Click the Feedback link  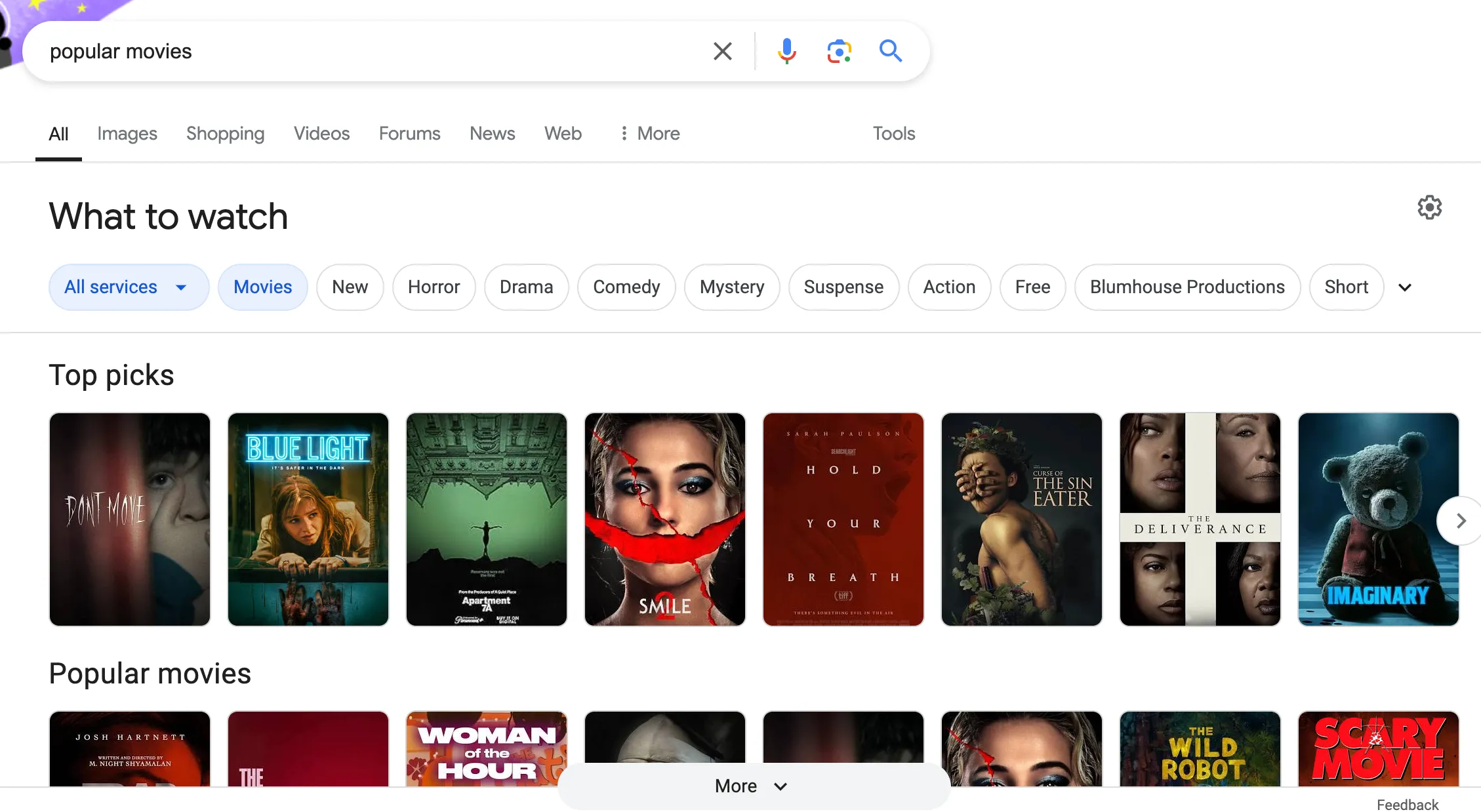pos(1408,804)
